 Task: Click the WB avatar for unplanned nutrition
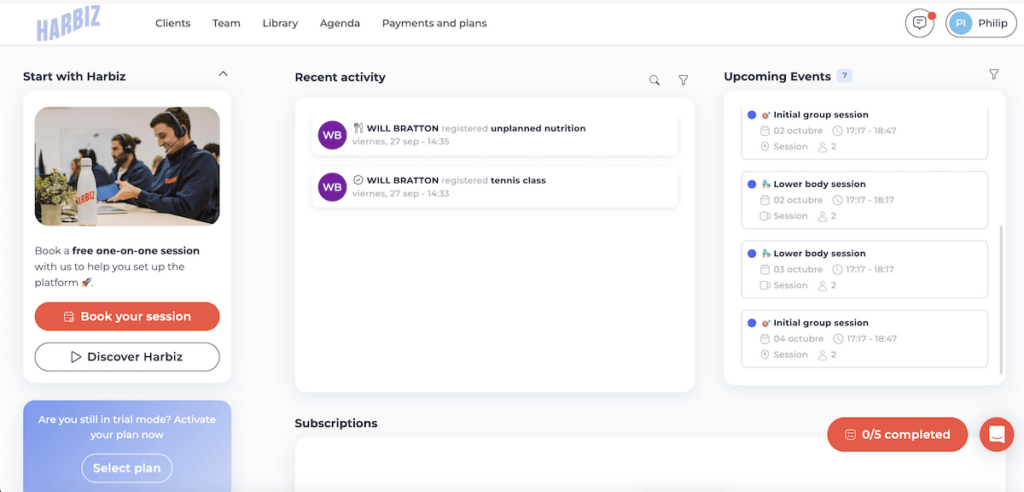click(332, 135)
